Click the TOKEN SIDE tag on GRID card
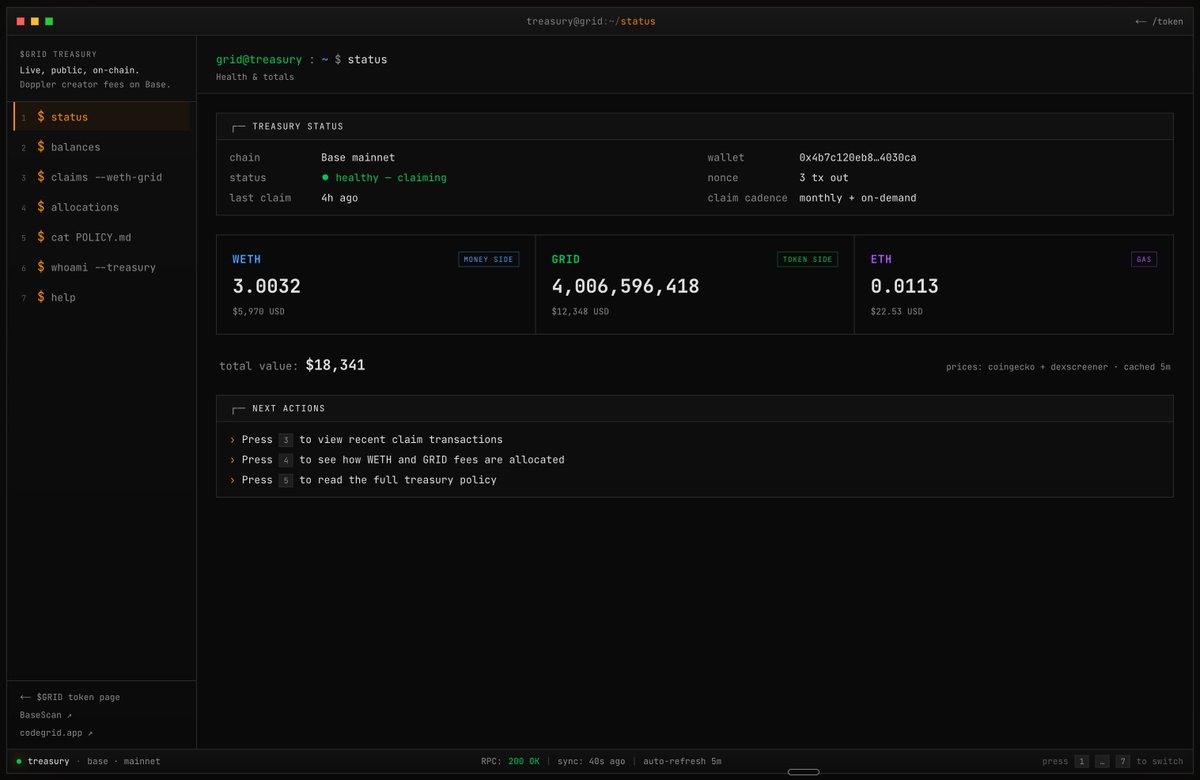This screenshot has width=1200, height=780. (x=807, y=259)
